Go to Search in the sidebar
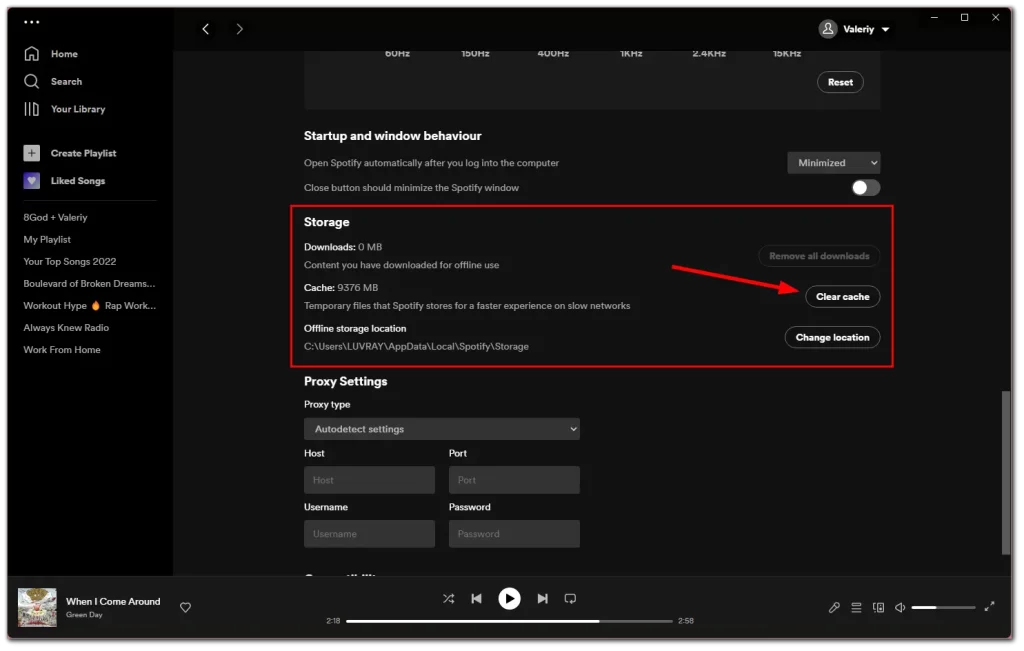This screenshot has height=651, width=1024. coord(67,82)
